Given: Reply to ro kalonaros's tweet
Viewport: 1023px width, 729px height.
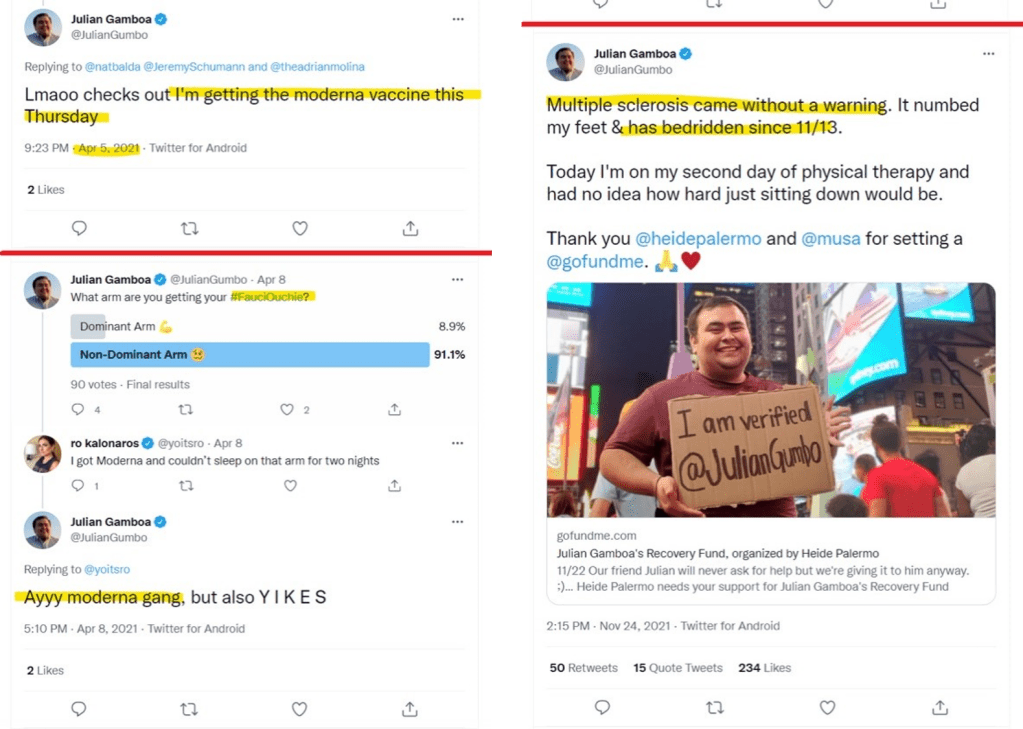Looking at the screenshot, I should point(79,486).
